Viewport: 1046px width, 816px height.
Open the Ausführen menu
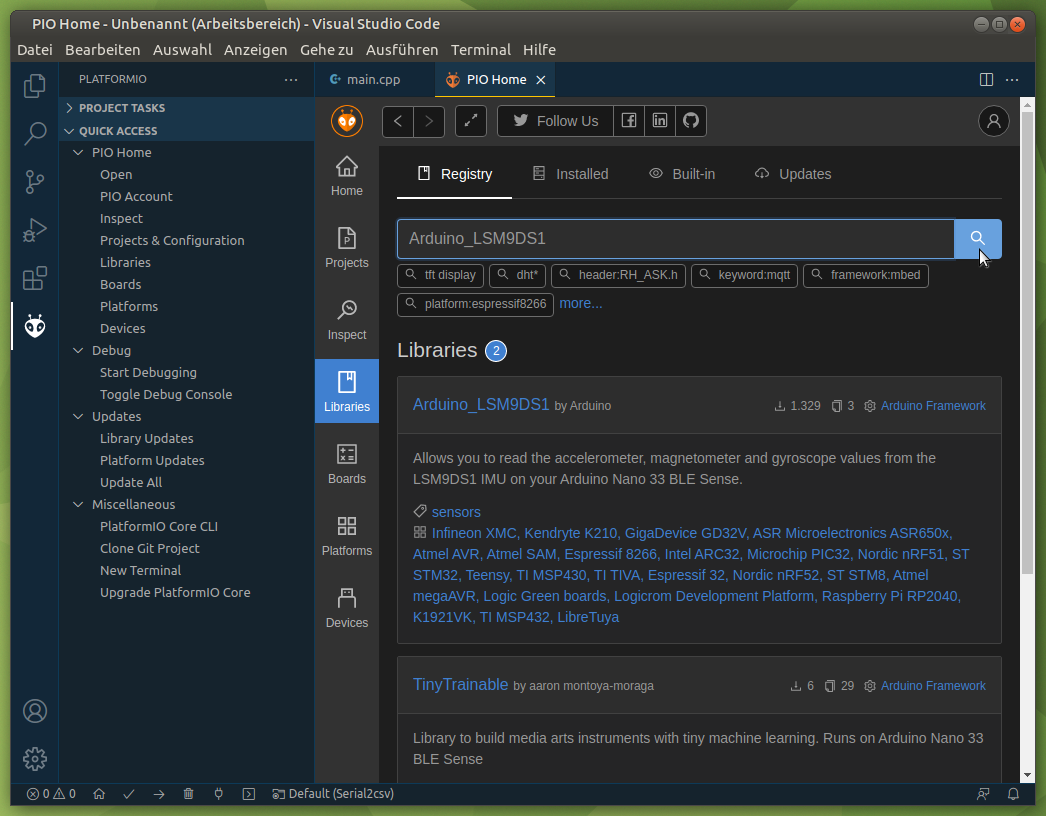[402, 50]
